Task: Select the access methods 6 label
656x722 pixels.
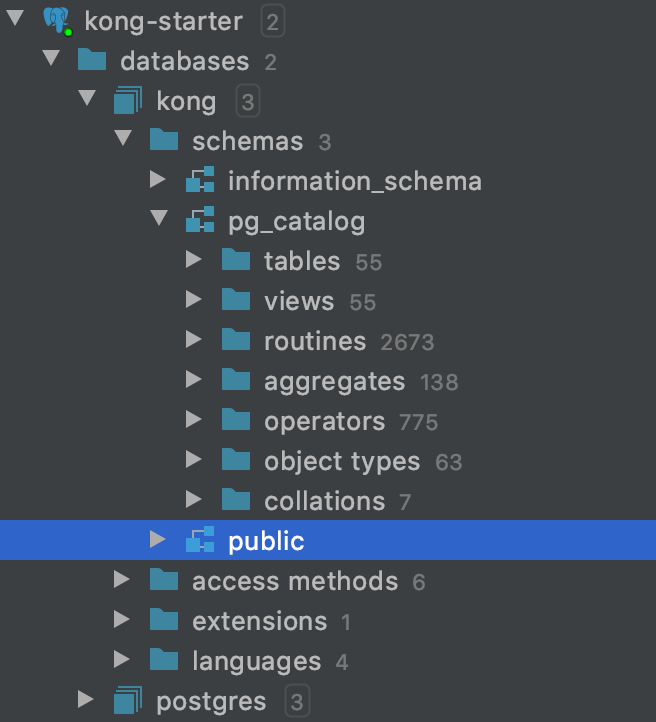Action: (x=308, y=582)
